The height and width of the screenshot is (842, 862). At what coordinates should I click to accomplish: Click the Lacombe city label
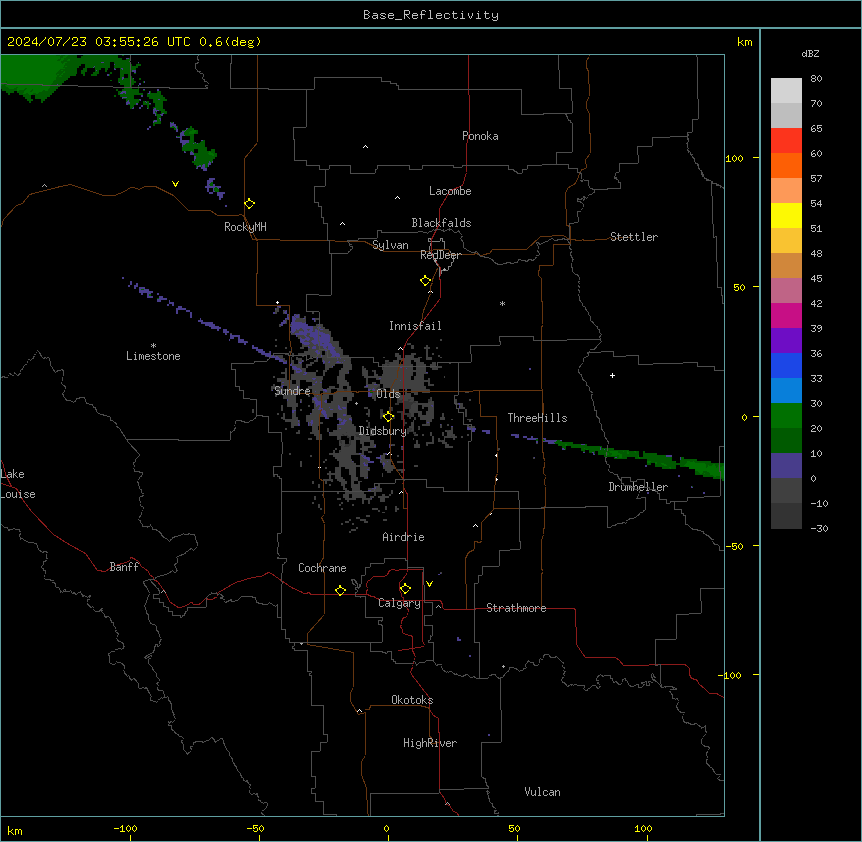450,191
